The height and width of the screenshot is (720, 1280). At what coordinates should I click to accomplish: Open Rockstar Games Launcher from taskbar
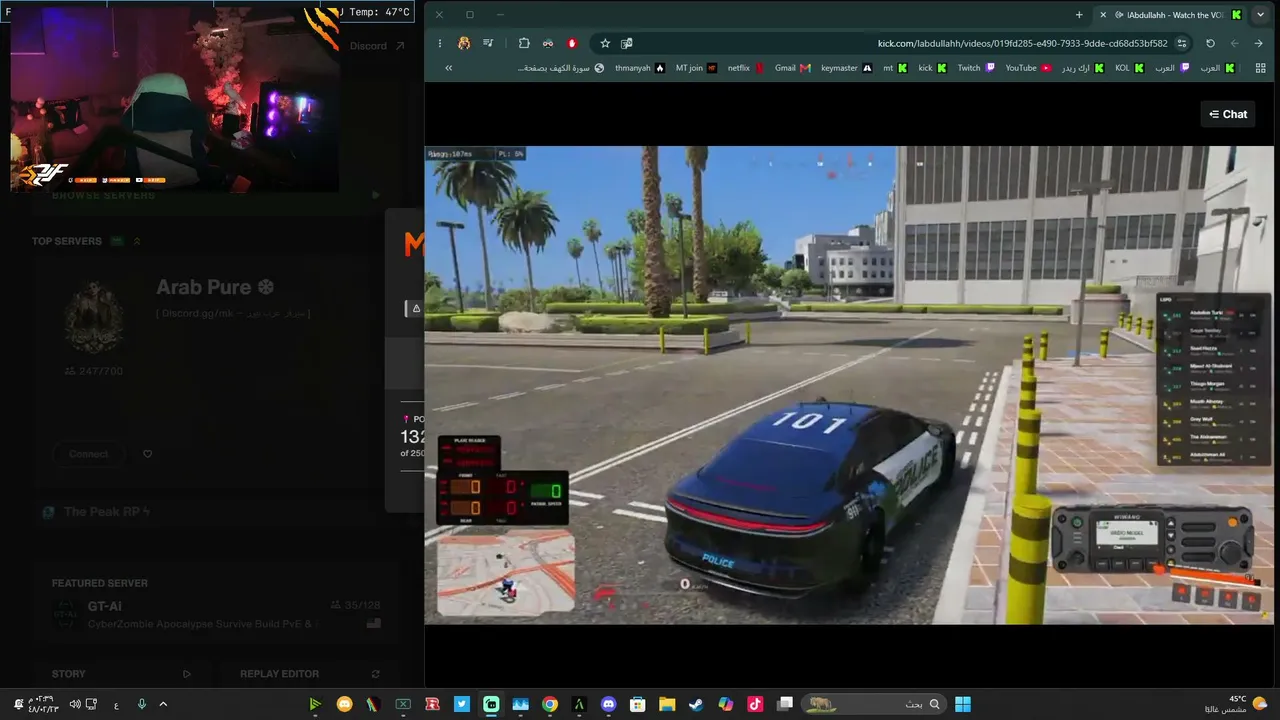pyautogui.click(x=433, y=704)
